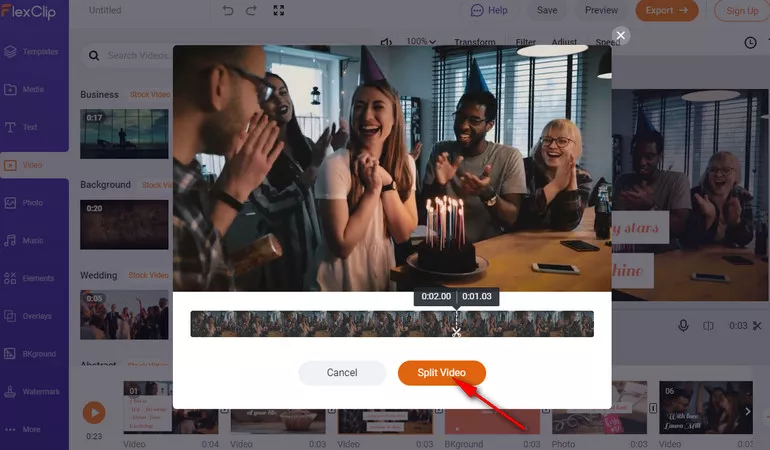Open the Speed tab

pyautogui.click(x=607, y=42)
